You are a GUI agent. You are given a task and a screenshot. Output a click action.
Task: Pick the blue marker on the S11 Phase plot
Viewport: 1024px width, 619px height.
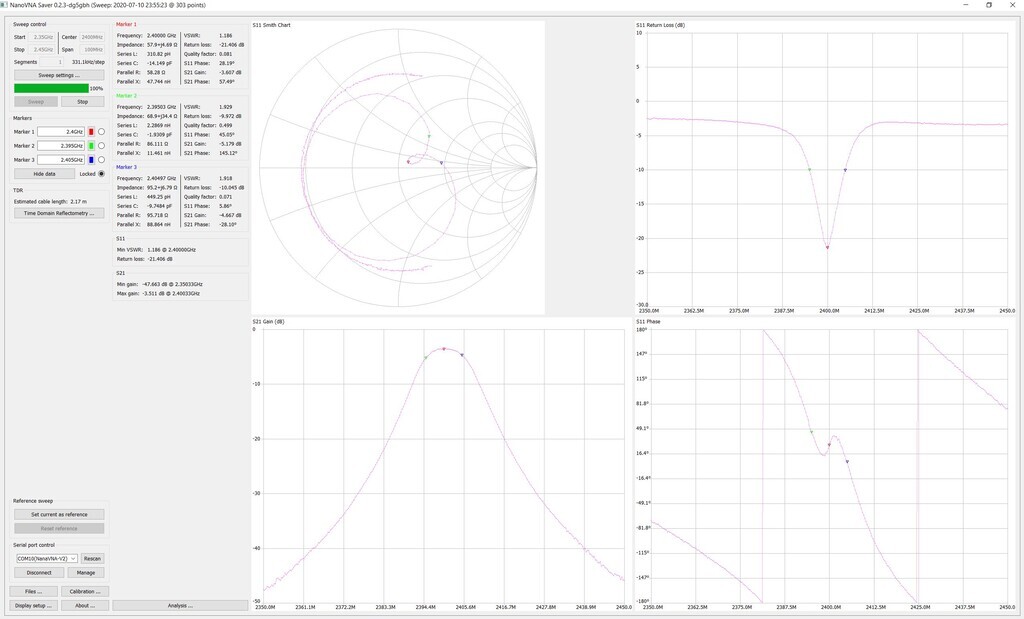[847, 462]
